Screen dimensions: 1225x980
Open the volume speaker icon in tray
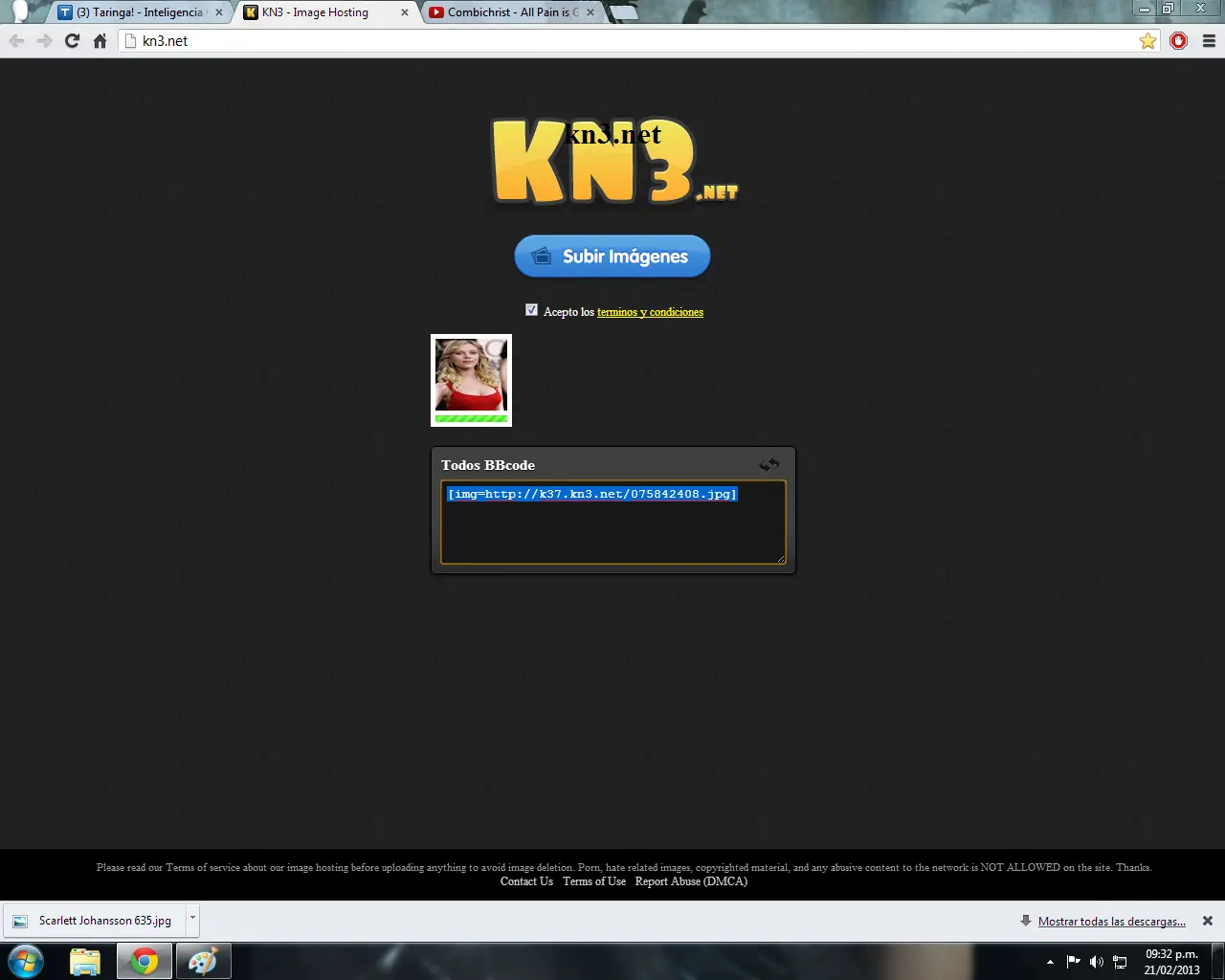[x=1097, y=962]
